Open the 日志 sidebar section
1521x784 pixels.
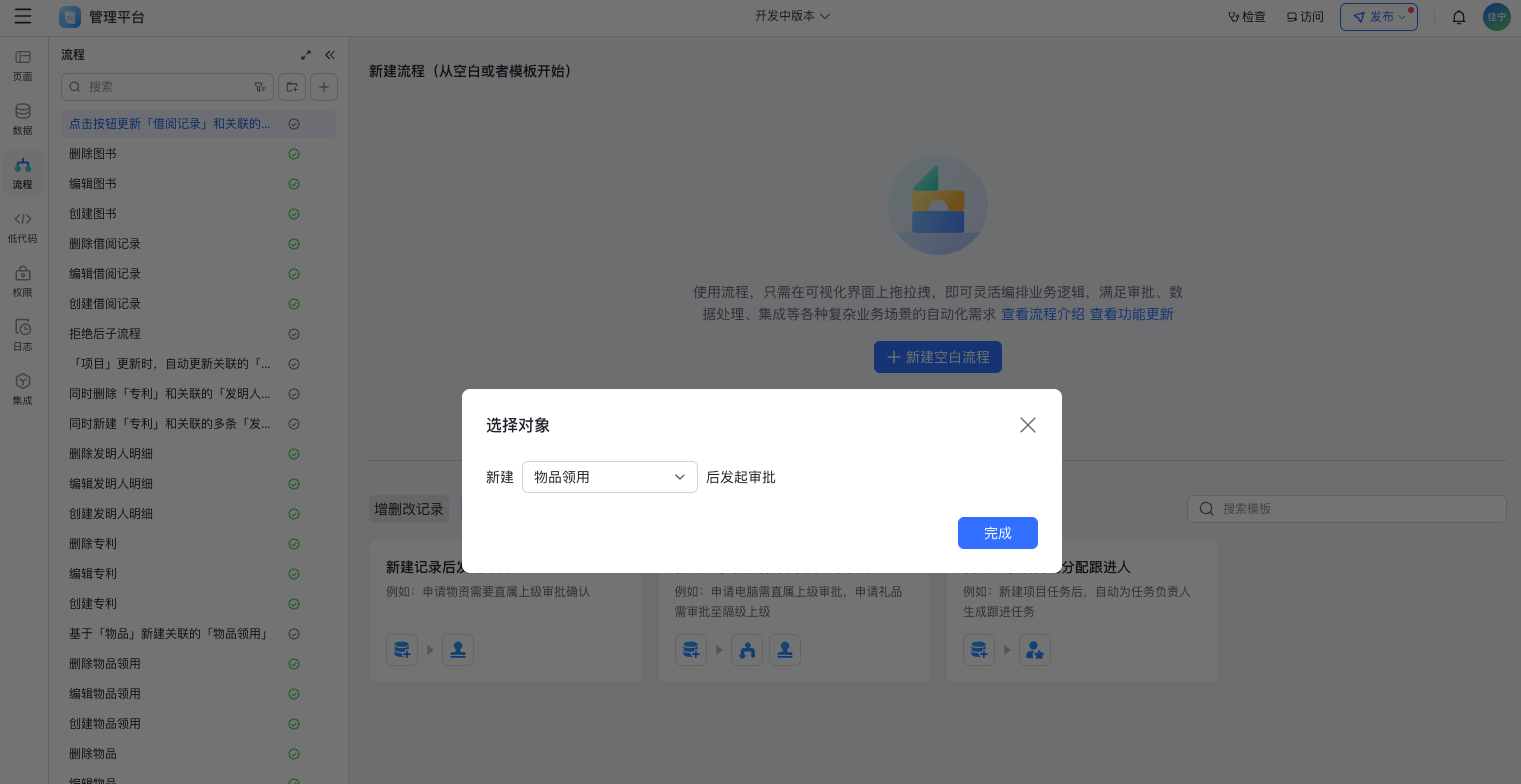coord(22,335)
